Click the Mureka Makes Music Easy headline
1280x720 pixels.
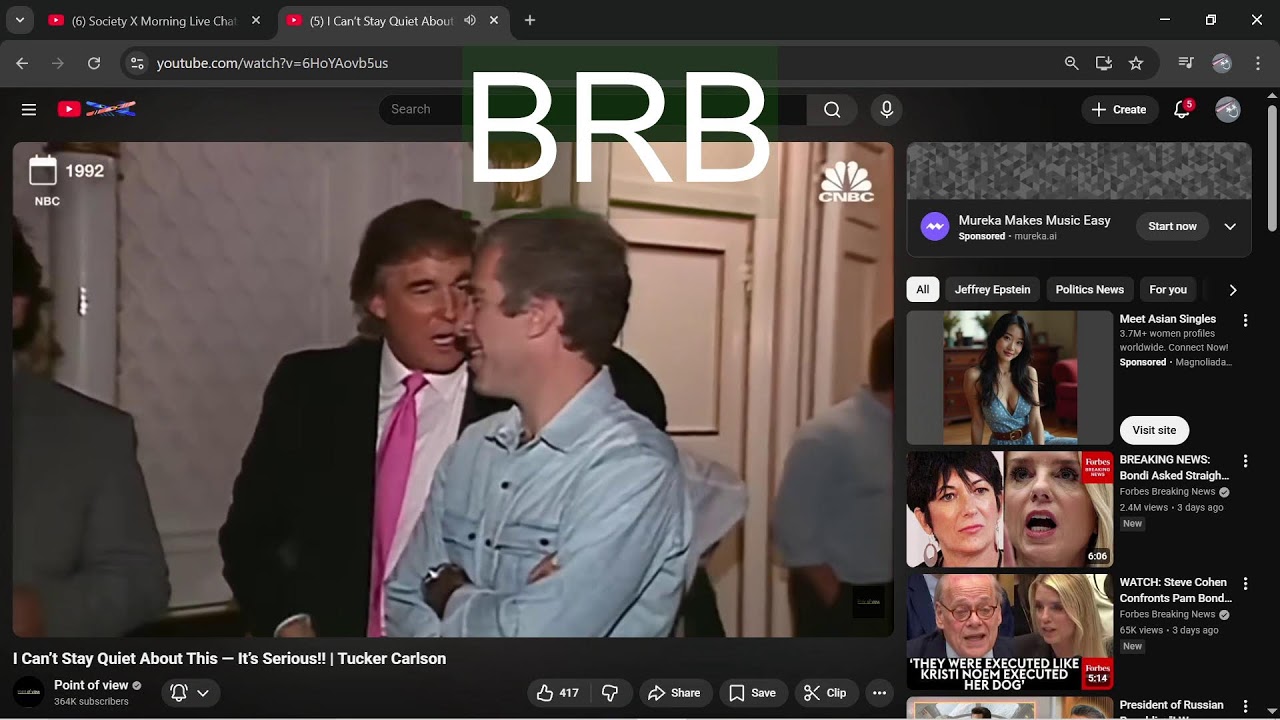(x=1034, y=220)
